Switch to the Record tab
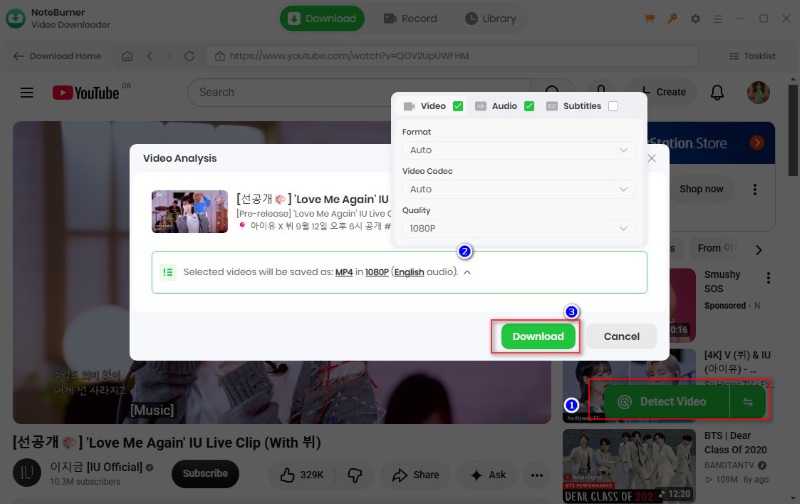The width and height of the screenshot is (800, 504). coord(411,18)
